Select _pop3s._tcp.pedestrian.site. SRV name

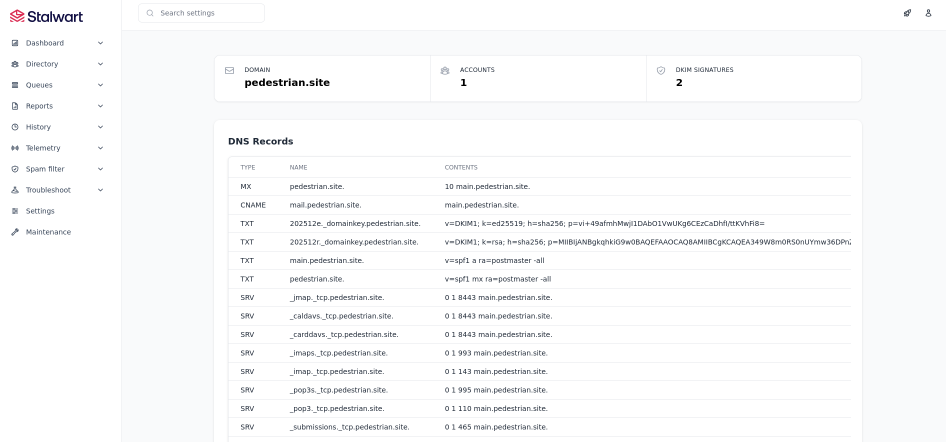[x=338, y=390]
